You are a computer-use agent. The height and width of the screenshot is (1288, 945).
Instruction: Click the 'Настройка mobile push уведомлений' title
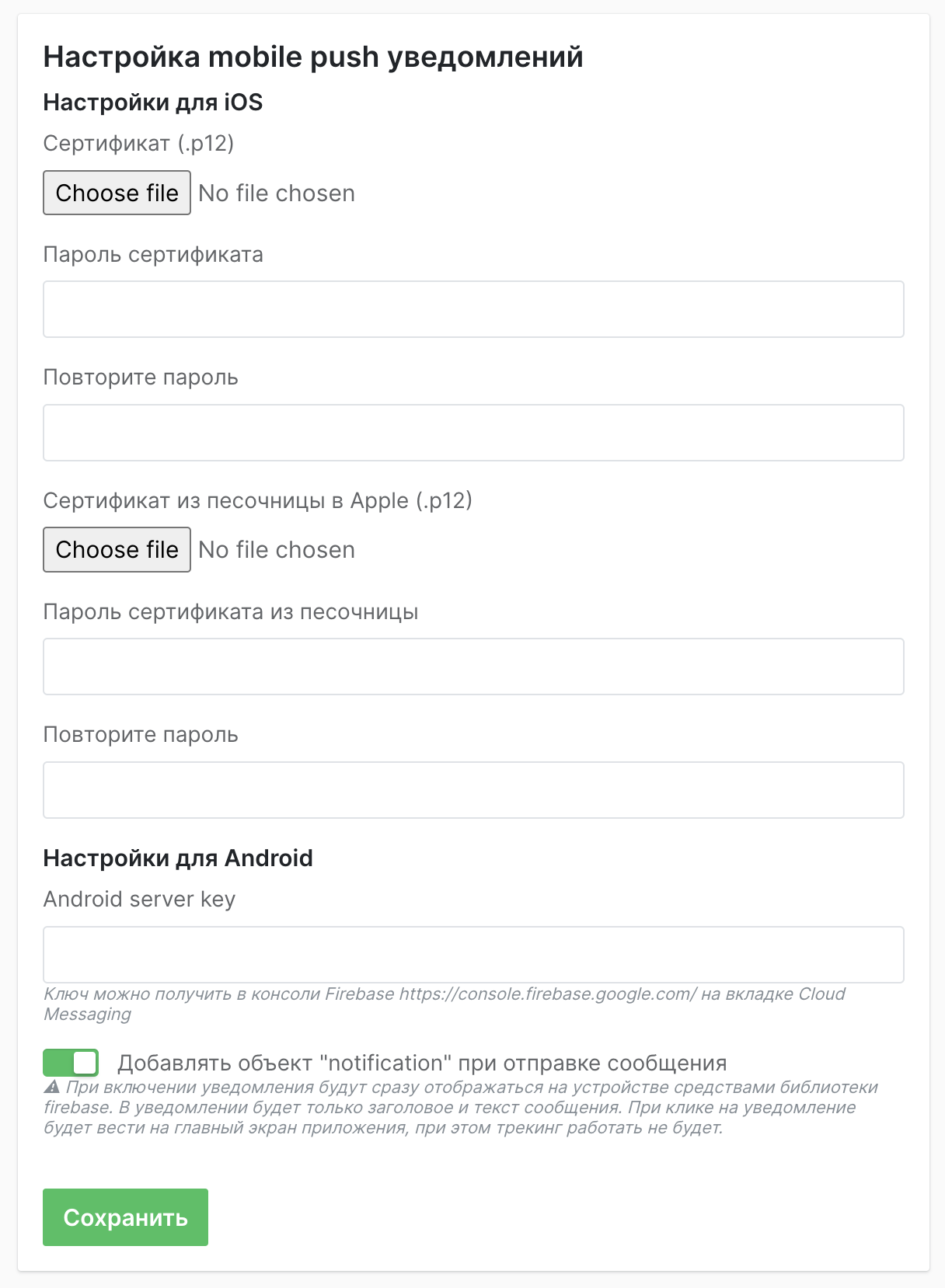point(313,57)
